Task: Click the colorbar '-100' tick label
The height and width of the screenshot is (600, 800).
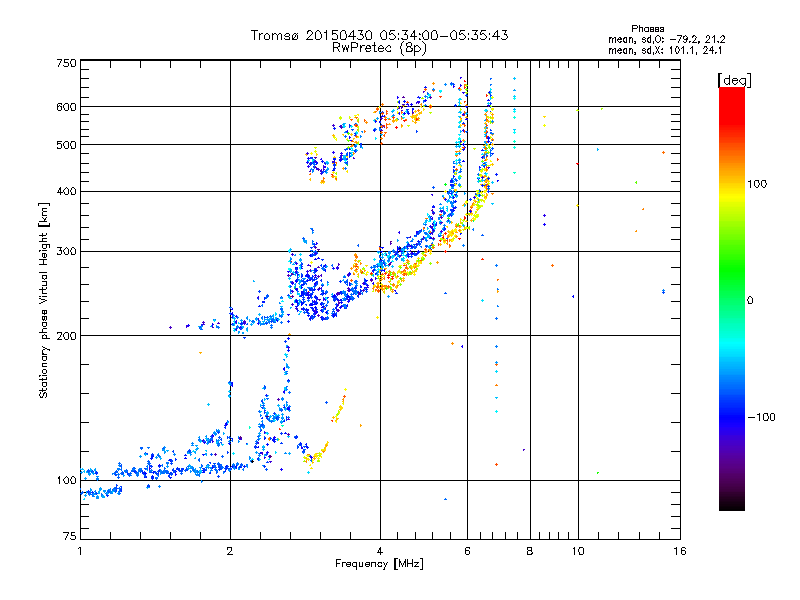Action: pyautogui.click(x=761, y=417)
